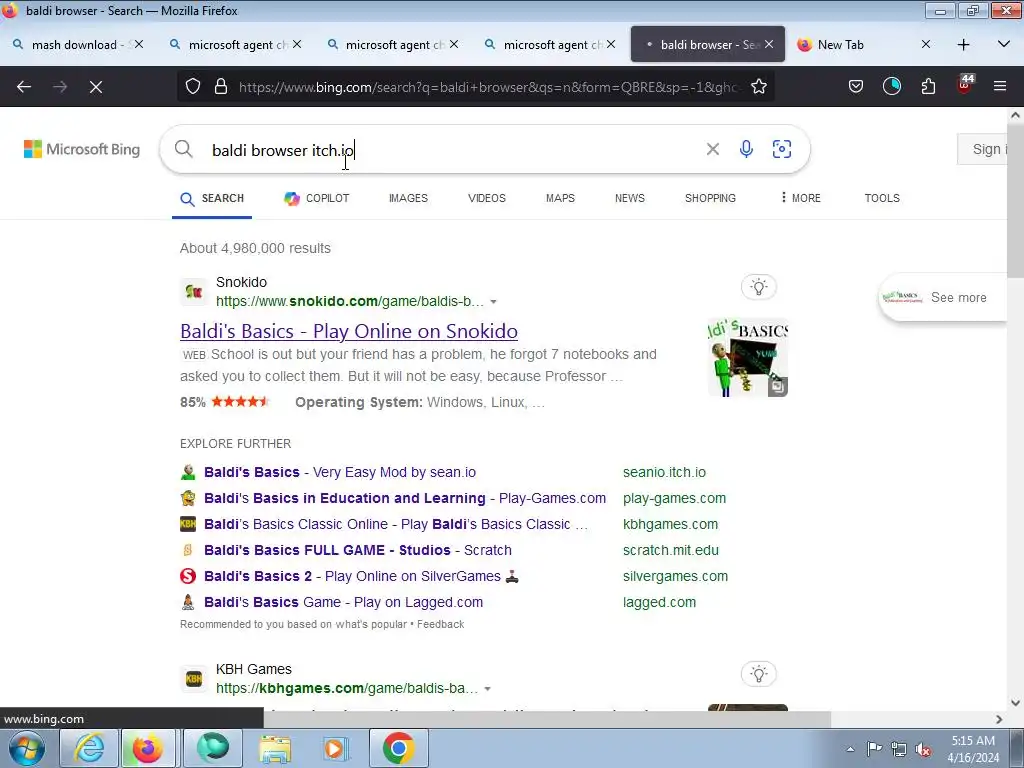Expand the Snokido URL dropdown arrow

pos(494,302)
